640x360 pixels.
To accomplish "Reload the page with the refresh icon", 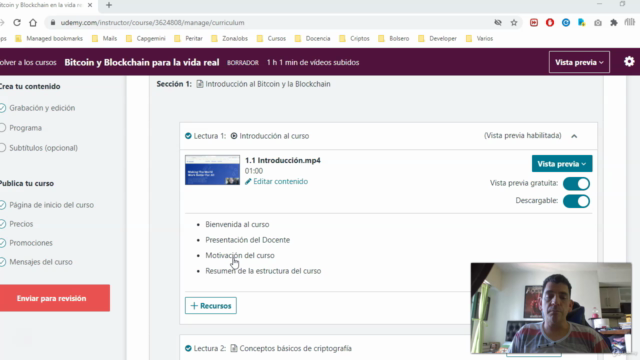I will [x=17, y=23].
